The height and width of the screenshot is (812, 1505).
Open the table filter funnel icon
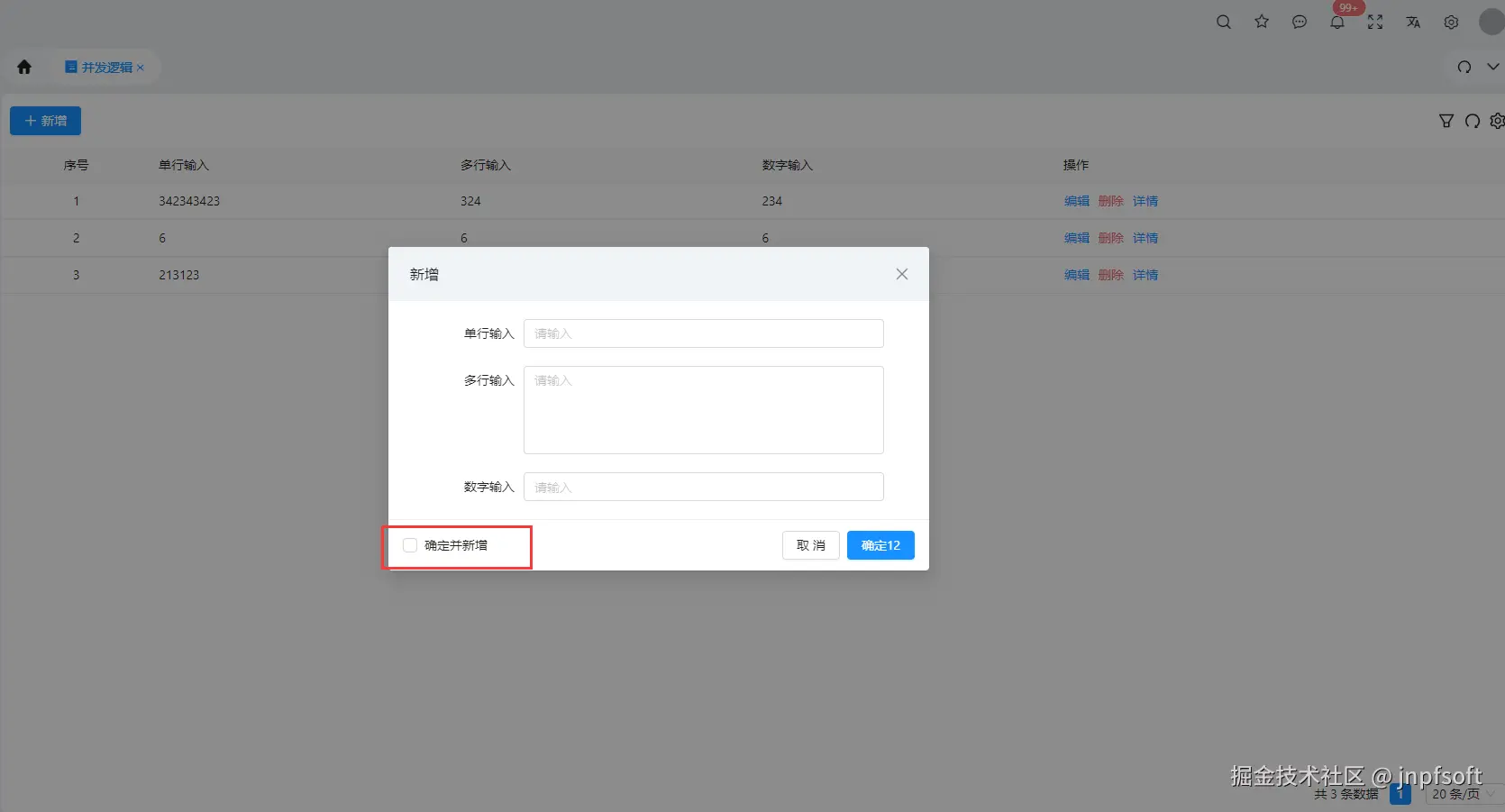1446,121
